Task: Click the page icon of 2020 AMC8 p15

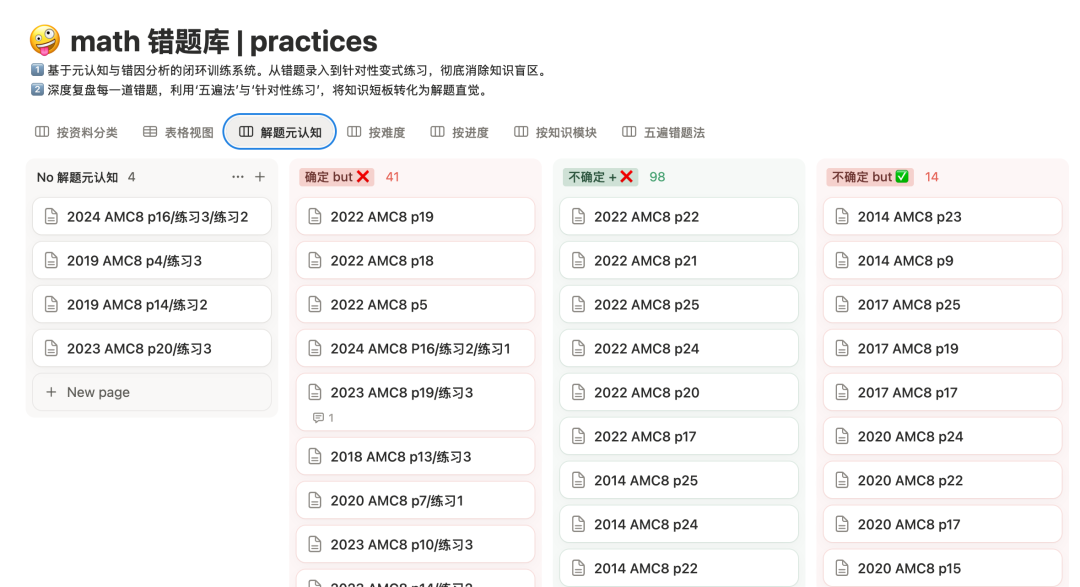Action: (x=842, y=568)
